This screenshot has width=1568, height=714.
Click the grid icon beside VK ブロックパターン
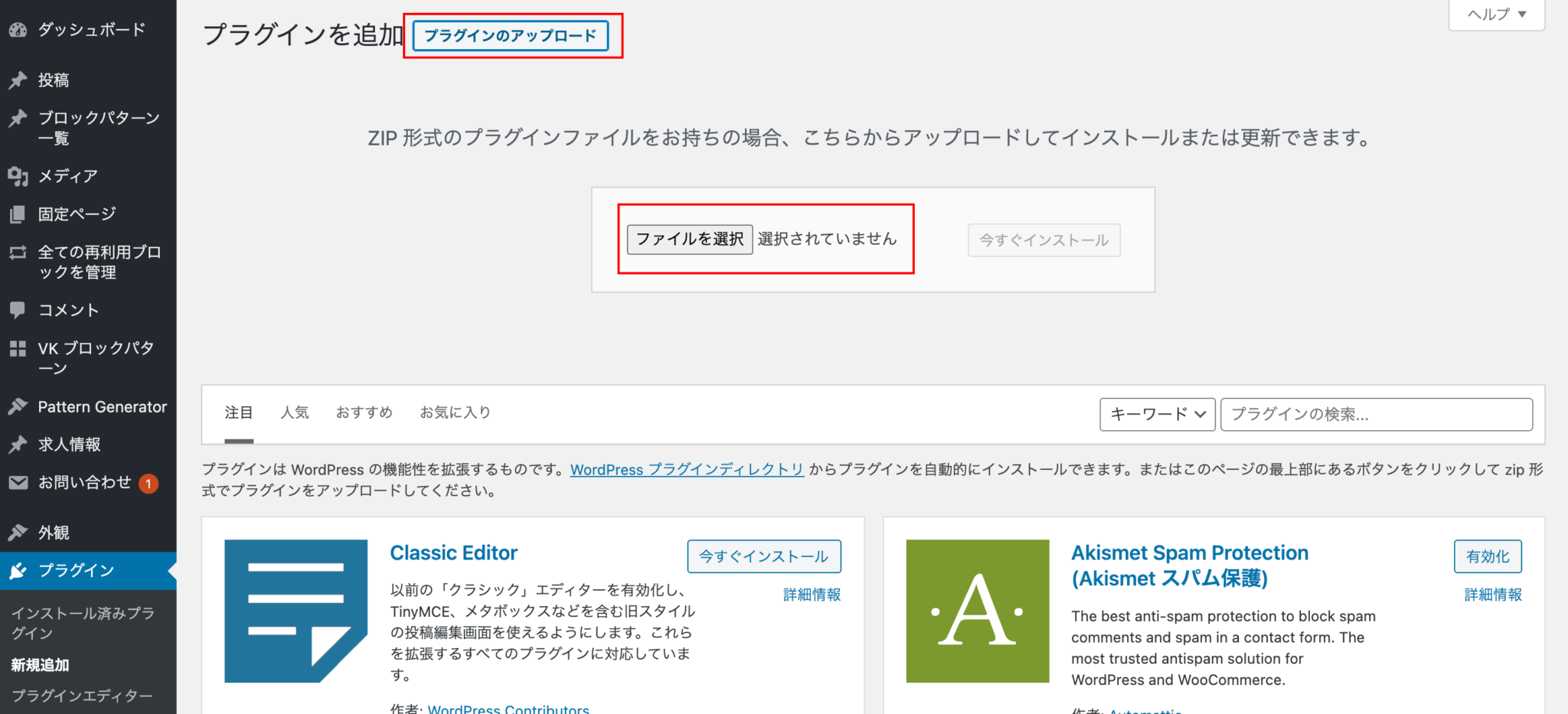tap(18, 349)
